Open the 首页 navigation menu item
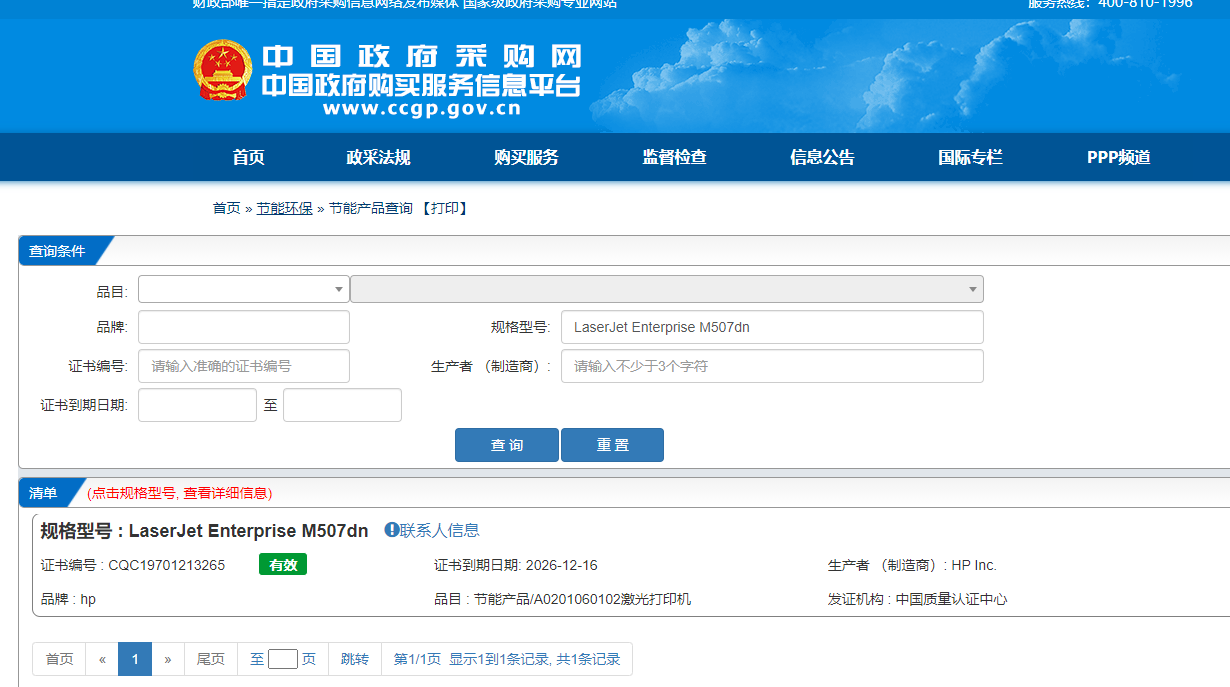Viewport: 1230px width, 687px height. (248, 157)
